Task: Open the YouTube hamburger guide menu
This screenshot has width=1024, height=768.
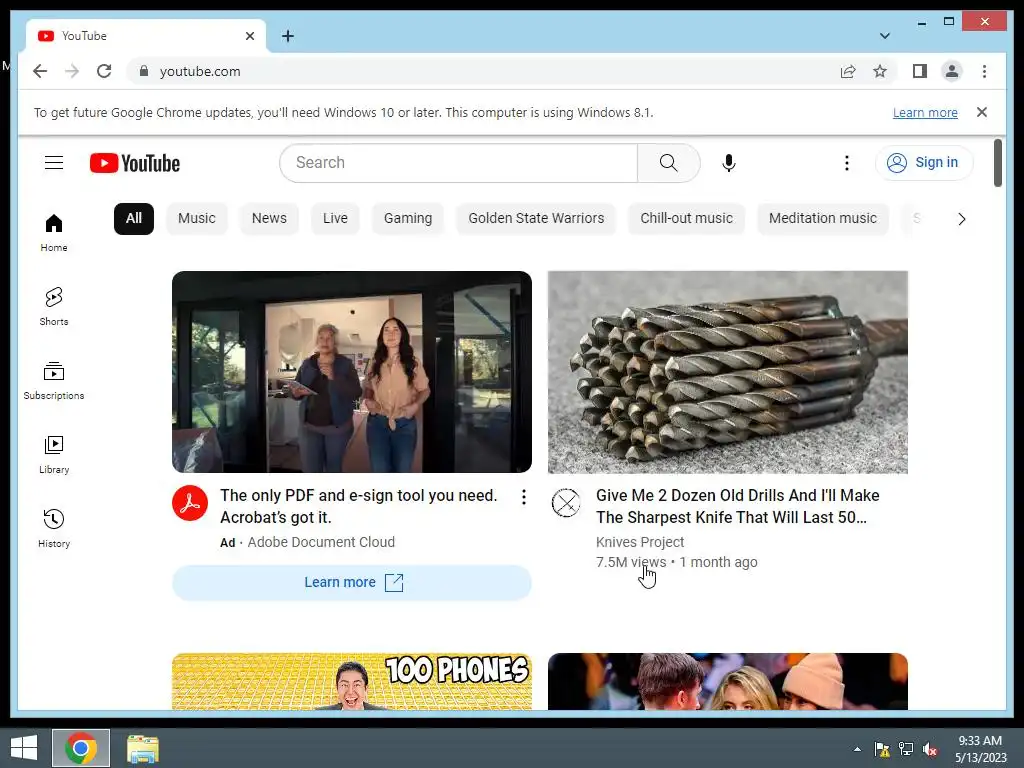Action: (x=54, y=163)
